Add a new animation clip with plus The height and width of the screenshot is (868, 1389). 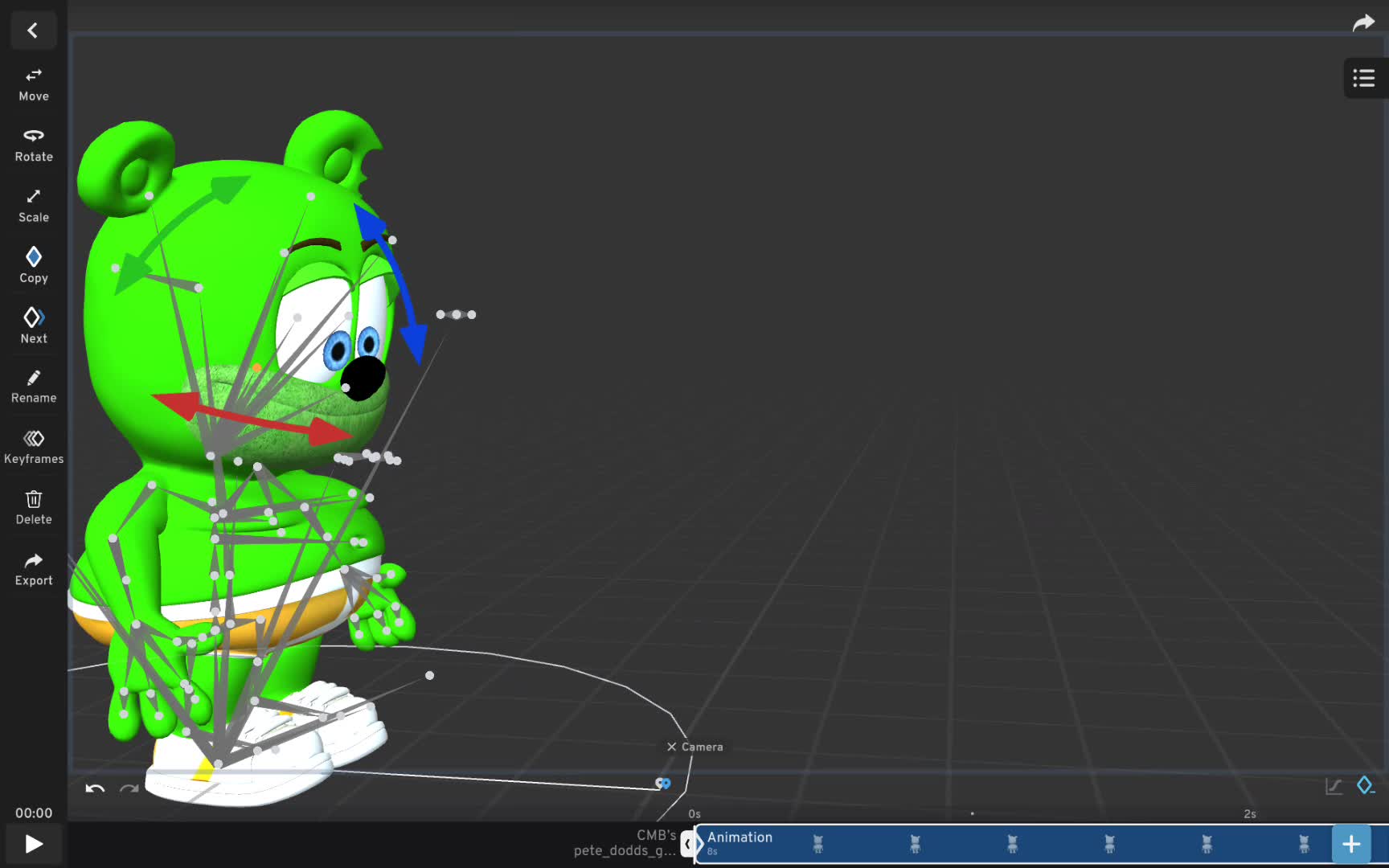tap(1351, 844)
